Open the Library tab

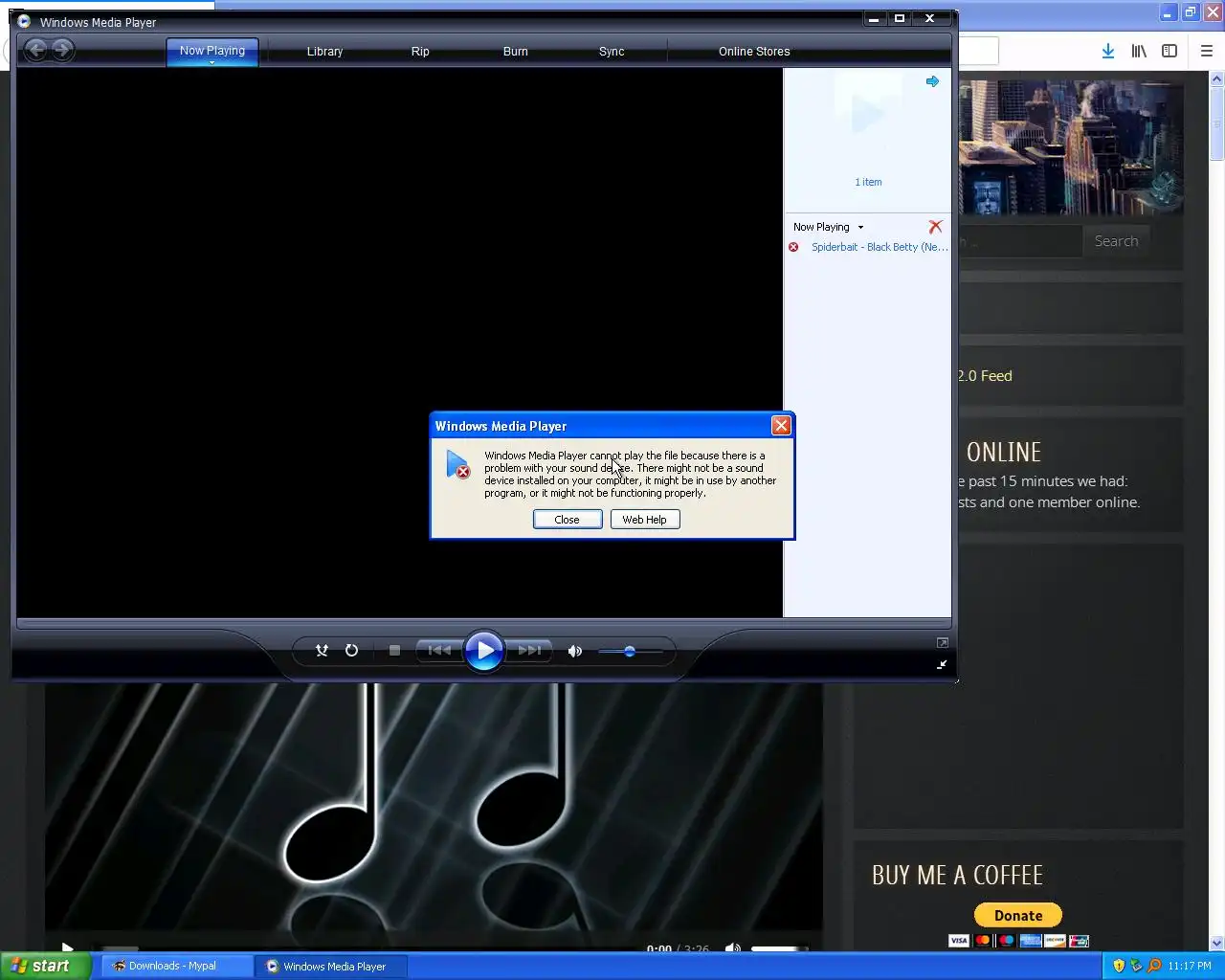coord(324,52)
